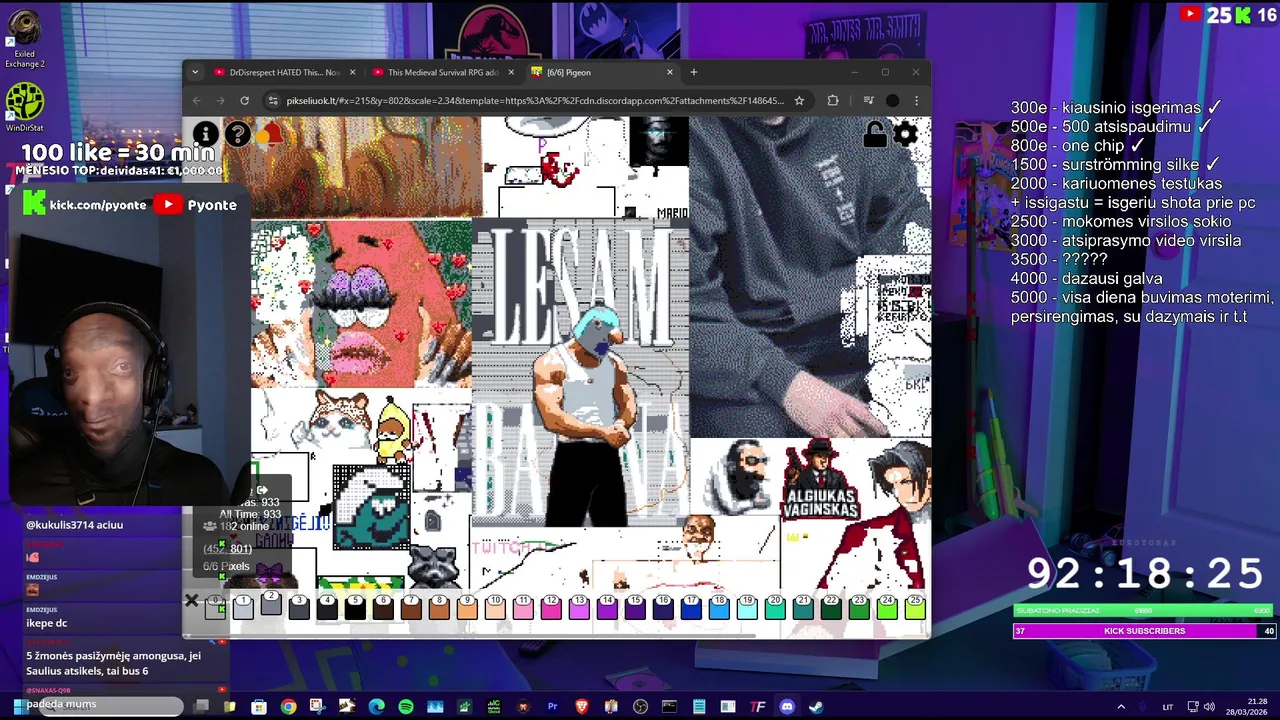This screenshot has height=720, width=1280.
Task: Choose sky blue palette color 18
Action: 719,607
